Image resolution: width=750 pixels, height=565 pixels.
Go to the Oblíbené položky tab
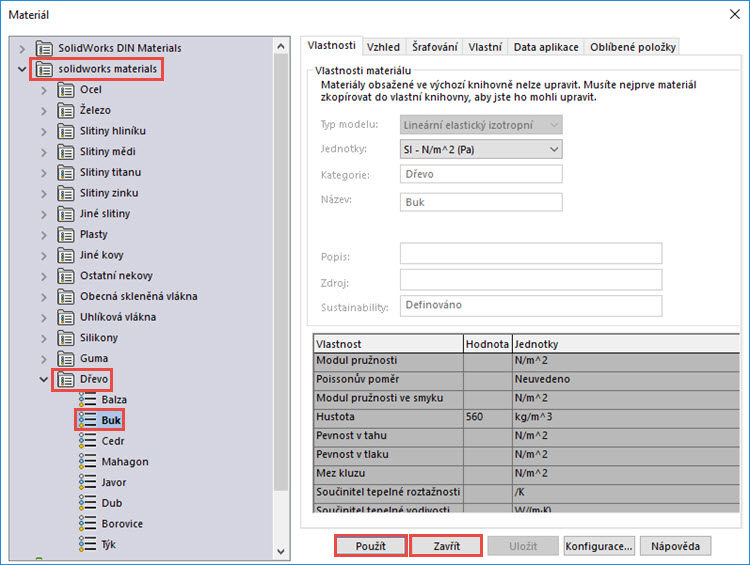pyautogui.click(x=633, y=47)
